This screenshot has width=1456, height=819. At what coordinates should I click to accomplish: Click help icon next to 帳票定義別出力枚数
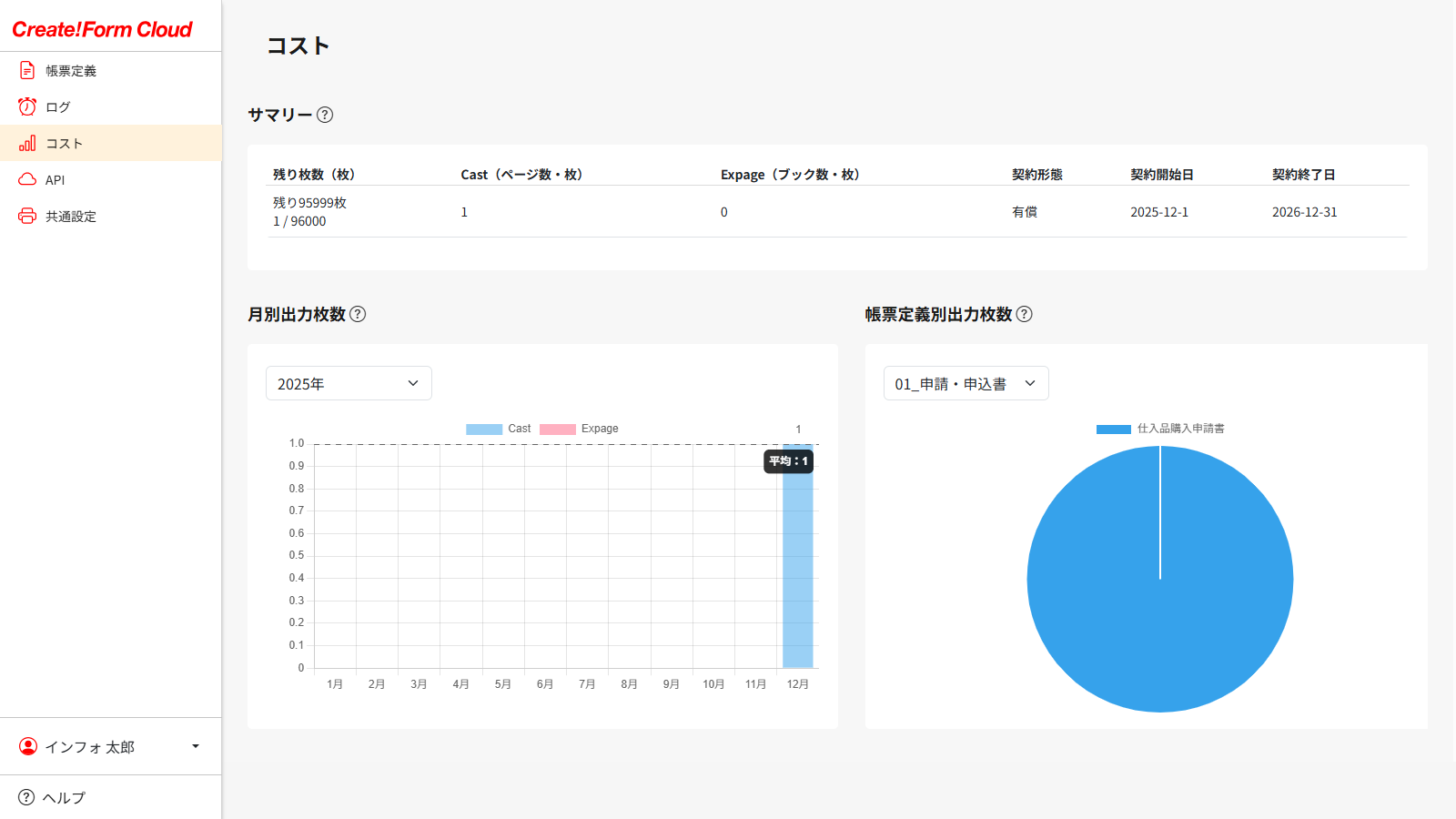(x=1024, y=314)
